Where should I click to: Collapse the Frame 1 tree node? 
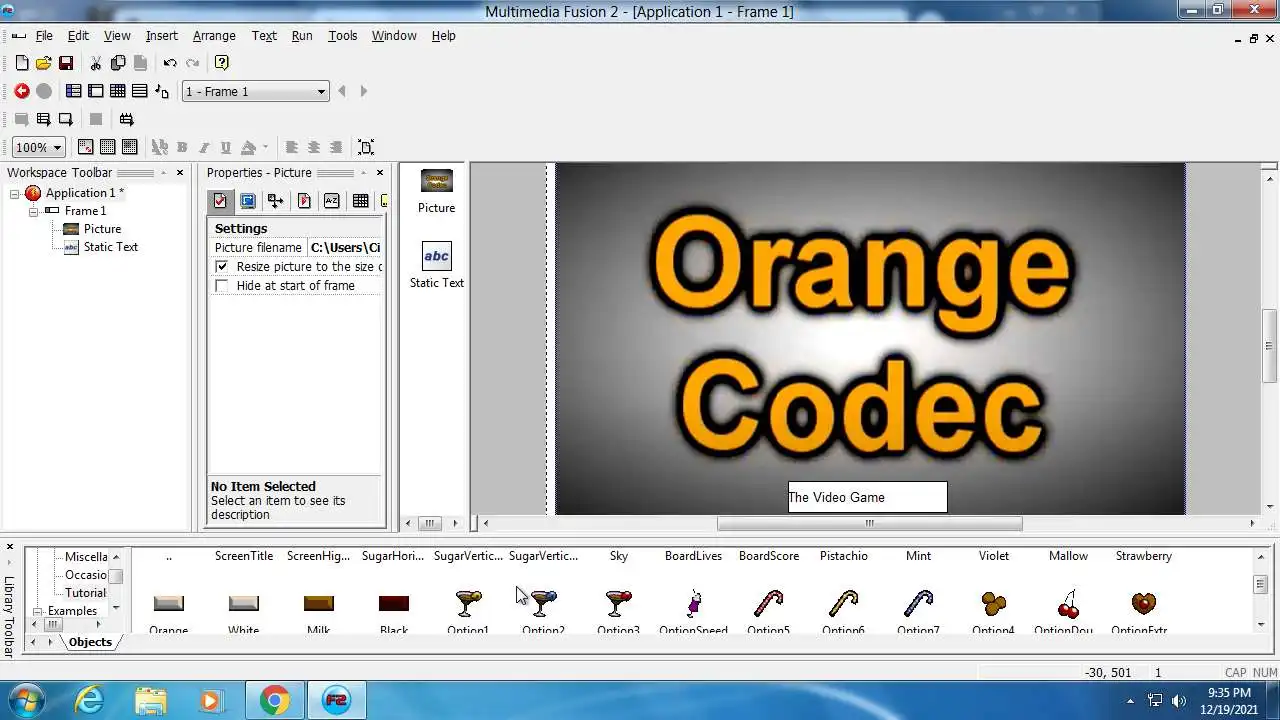33,211
